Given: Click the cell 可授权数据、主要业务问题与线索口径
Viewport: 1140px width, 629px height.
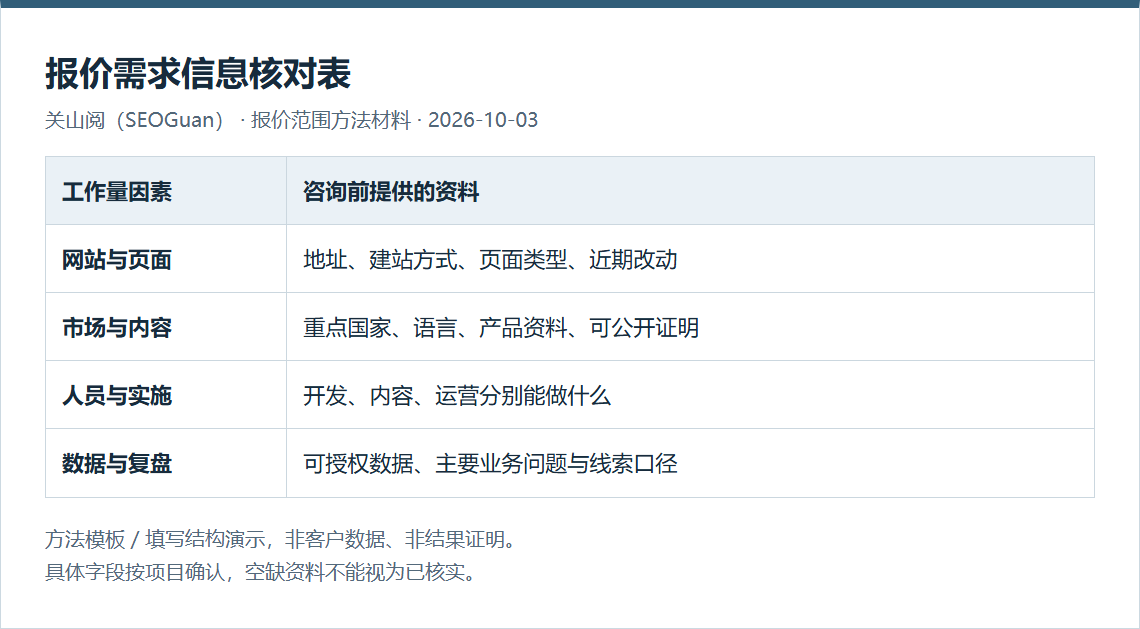Looking at the screenshot, I should point(690,463).
